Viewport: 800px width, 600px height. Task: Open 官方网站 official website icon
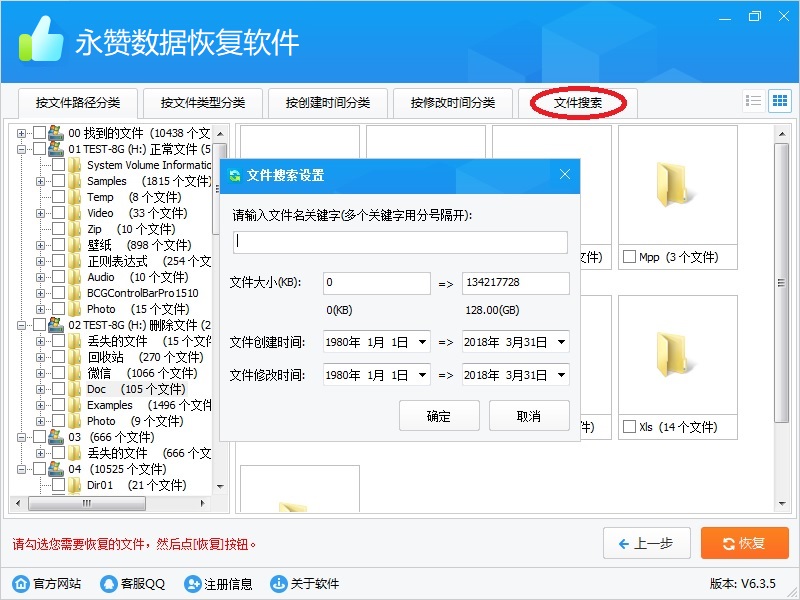21,584
